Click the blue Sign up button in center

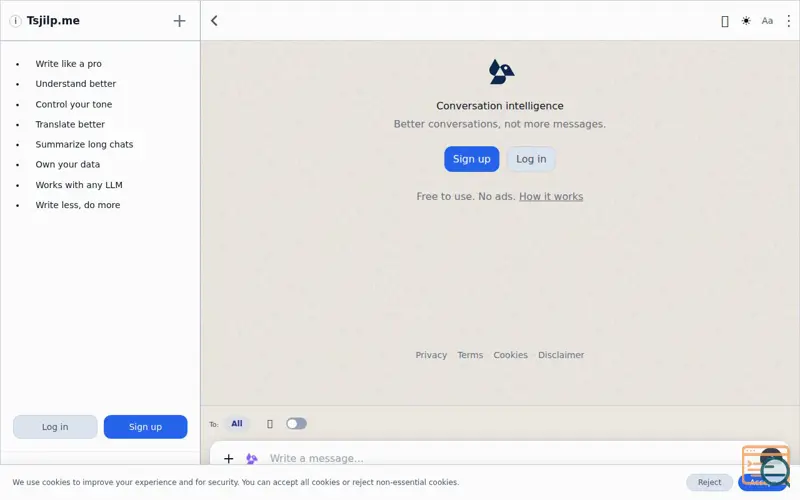pyautogui.click(x=471, y=159)
